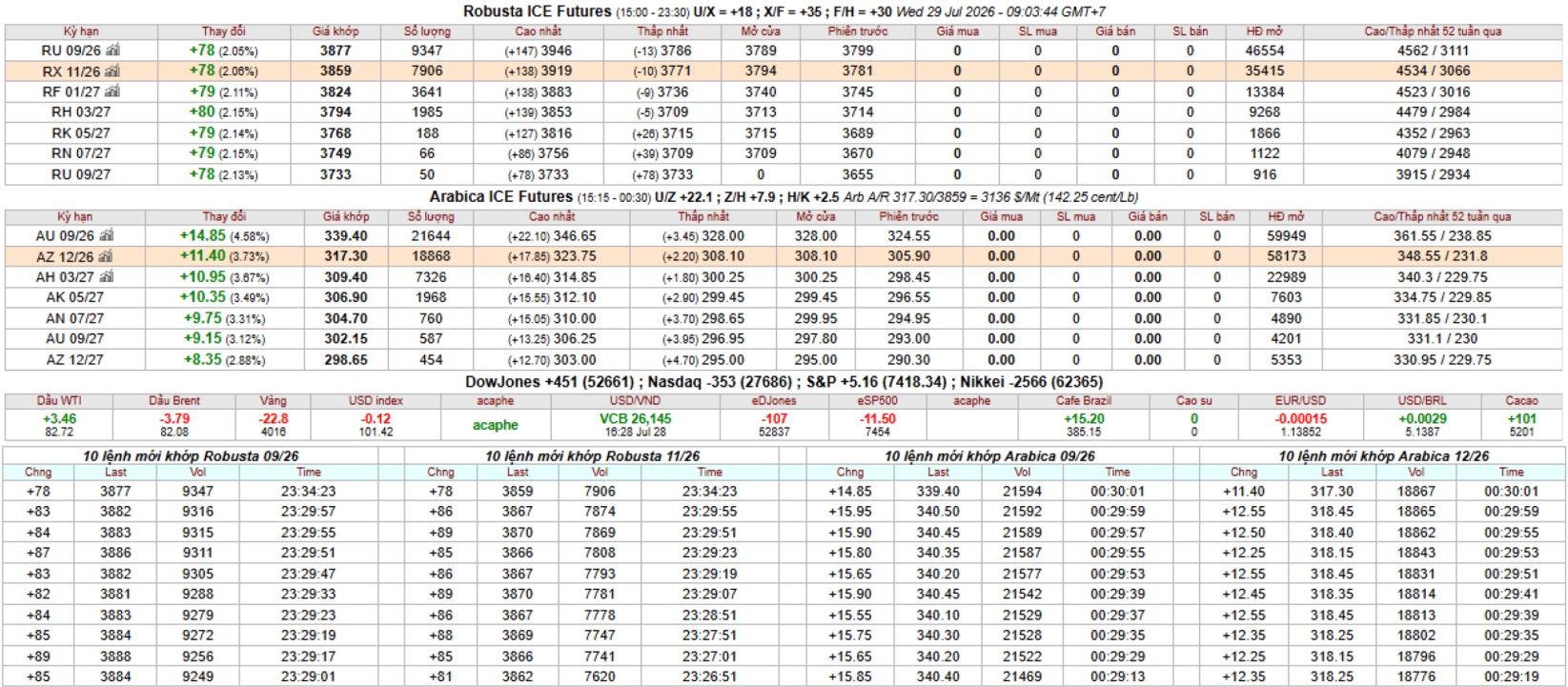Click volume 21594 in Arabica 09/26 orders

pyautogui.click(x=1022, y=492)
